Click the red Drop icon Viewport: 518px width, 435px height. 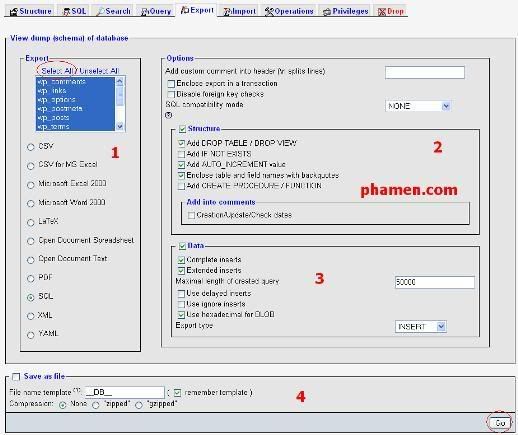point(382,12)
